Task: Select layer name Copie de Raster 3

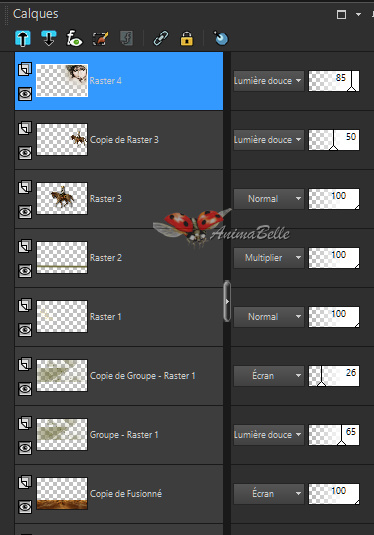Action: click(x=124, y=140)
